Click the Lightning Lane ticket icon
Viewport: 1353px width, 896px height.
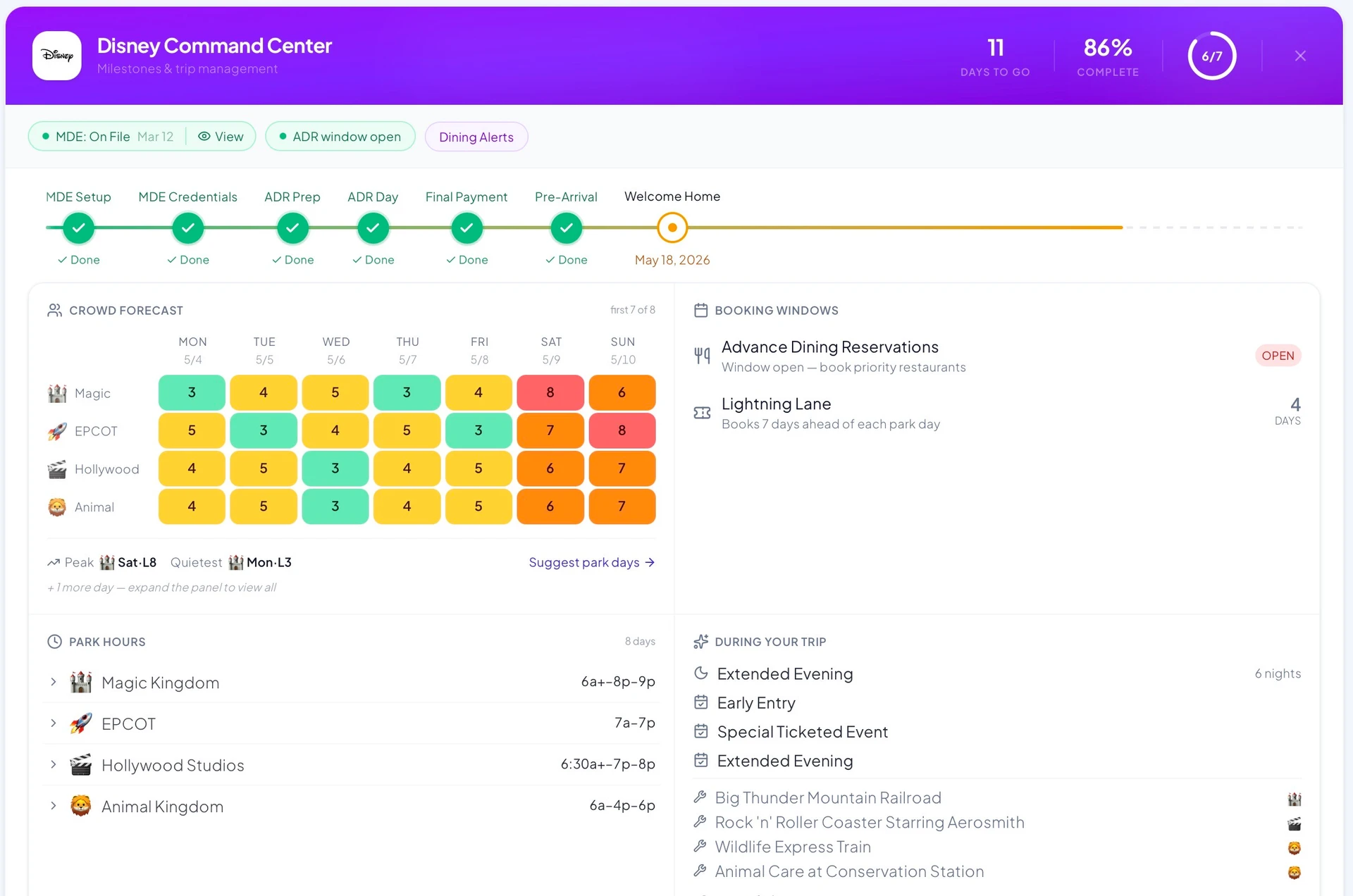pos(702,413)
